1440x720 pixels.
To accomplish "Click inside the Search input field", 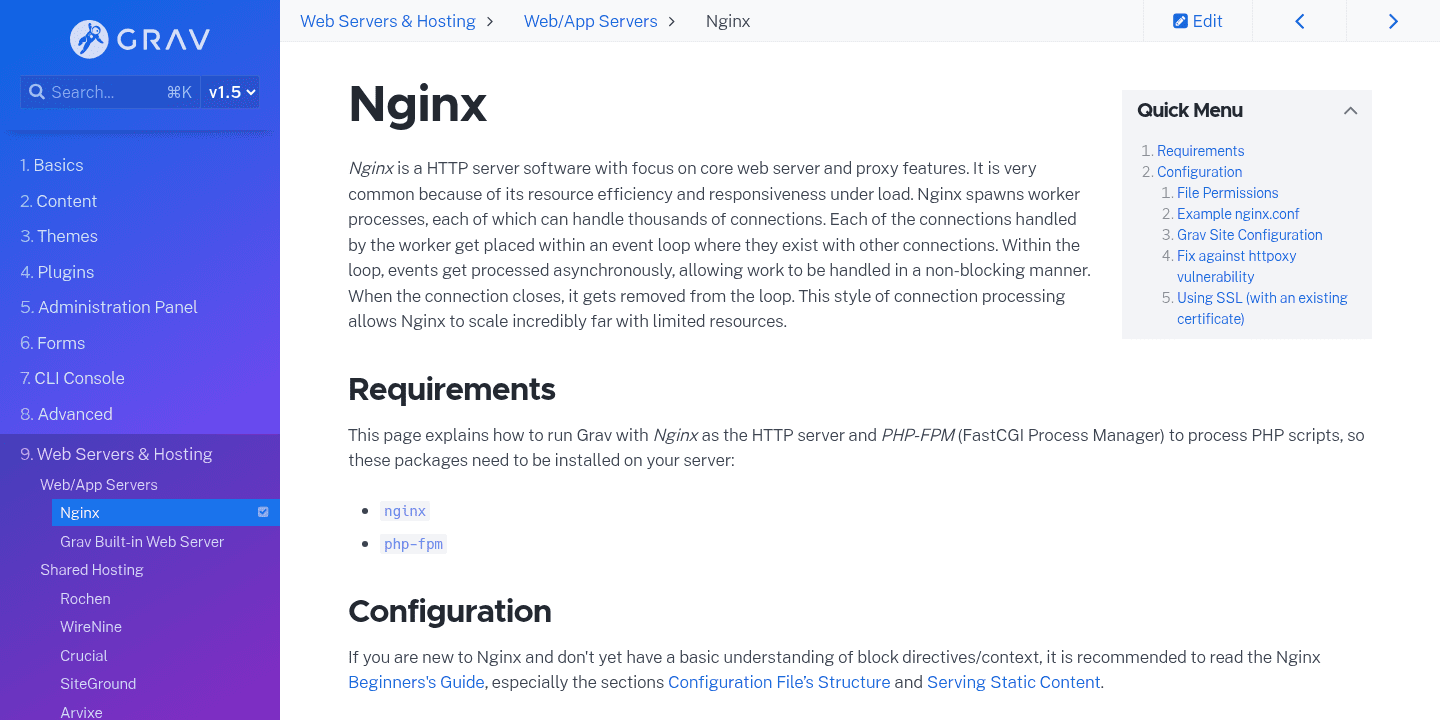I will (x=110, y=91).
